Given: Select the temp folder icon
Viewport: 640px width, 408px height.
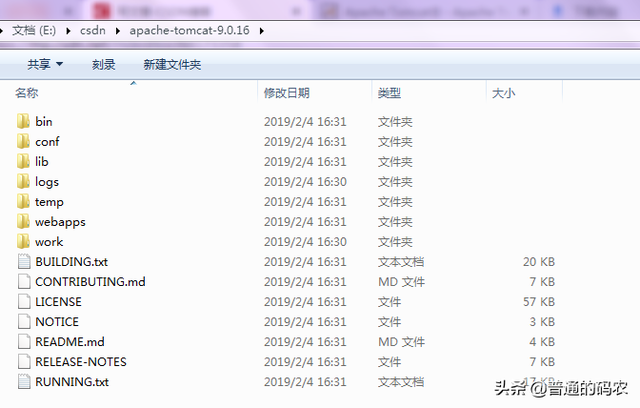Looking at the screenshot, I should coord(23,201).
